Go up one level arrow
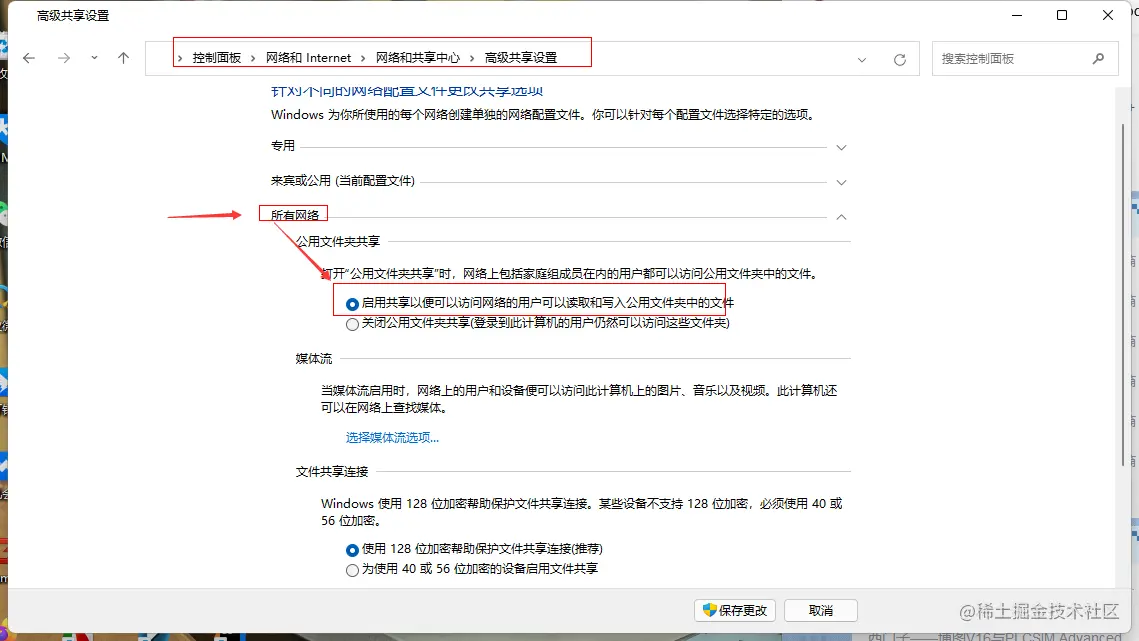Screen dimensions: 1139x641 coord(123,57)
